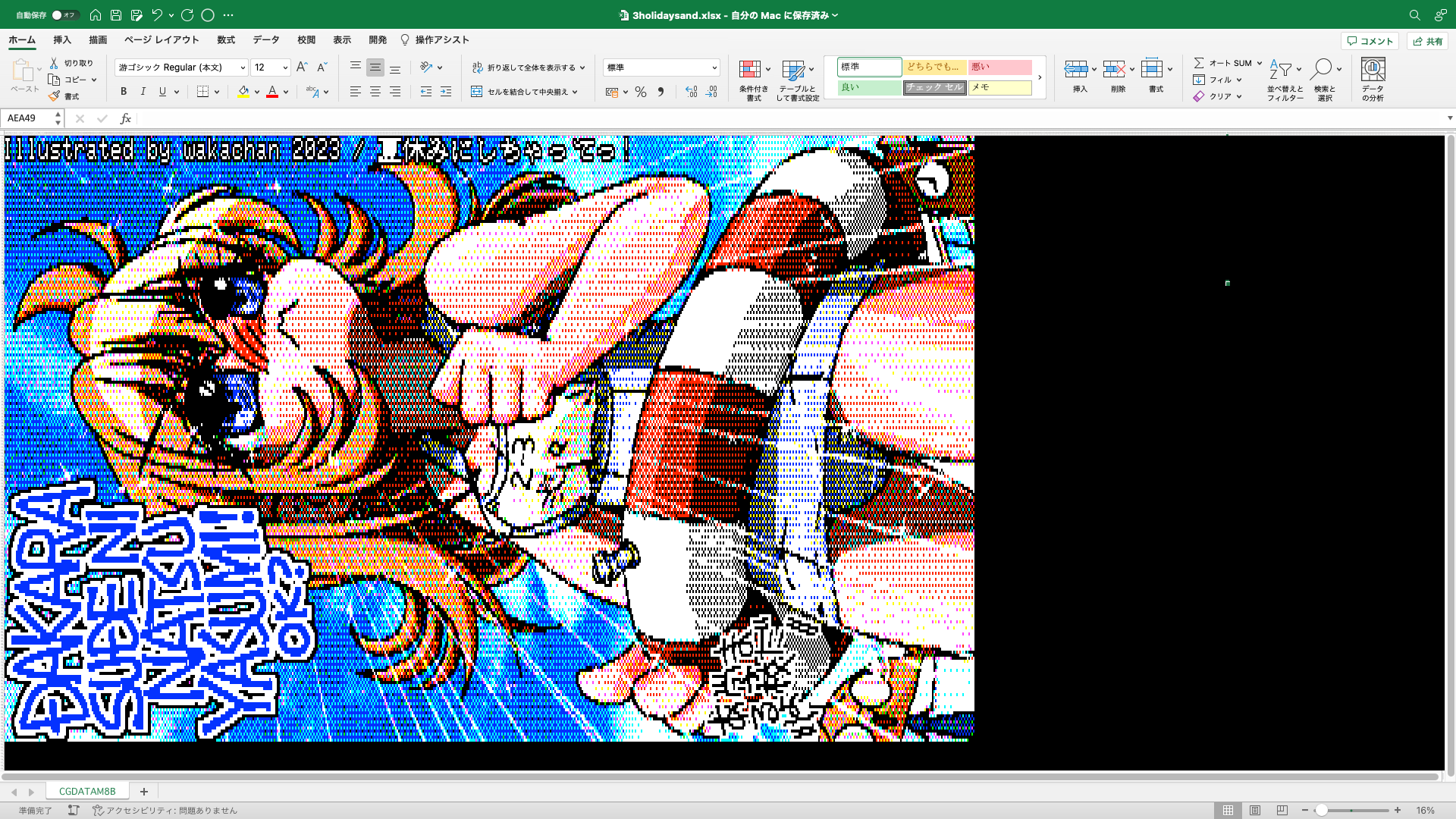
Task: Toggle the AutoSave switch
Action: click(65, 15)
